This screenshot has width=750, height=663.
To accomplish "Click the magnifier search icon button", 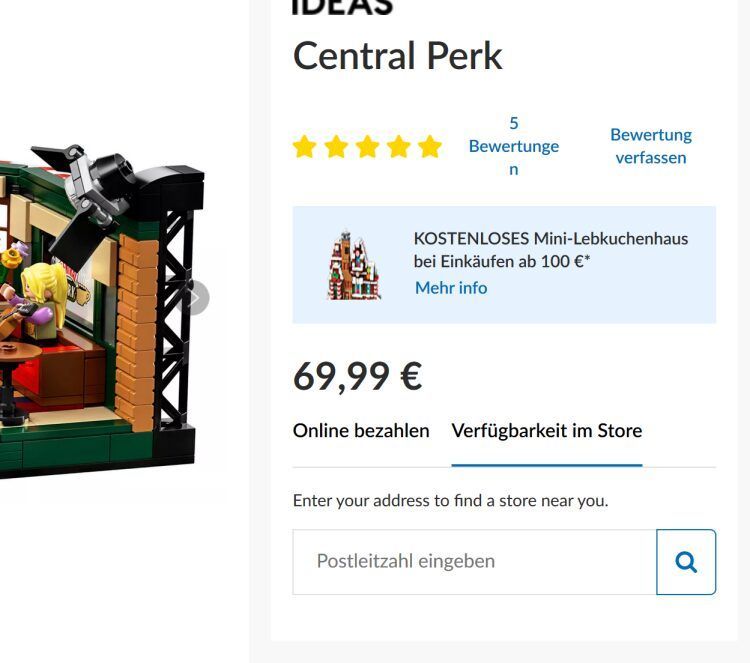I will (x=686, y=562).
